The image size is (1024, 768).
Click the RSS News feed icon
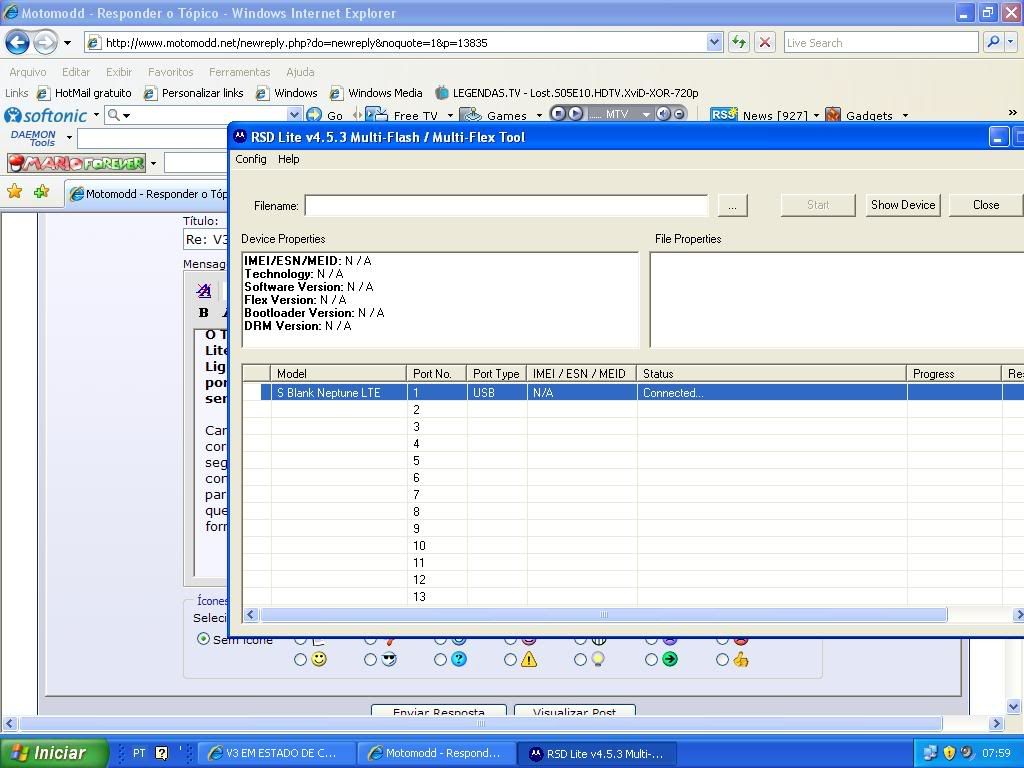click(x=724, y=115)
